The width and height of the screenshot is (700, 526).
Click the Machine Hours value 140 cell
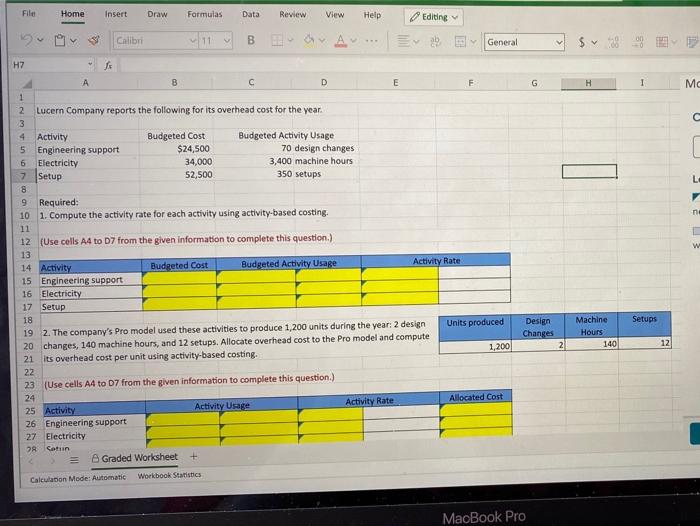(592, 344)
